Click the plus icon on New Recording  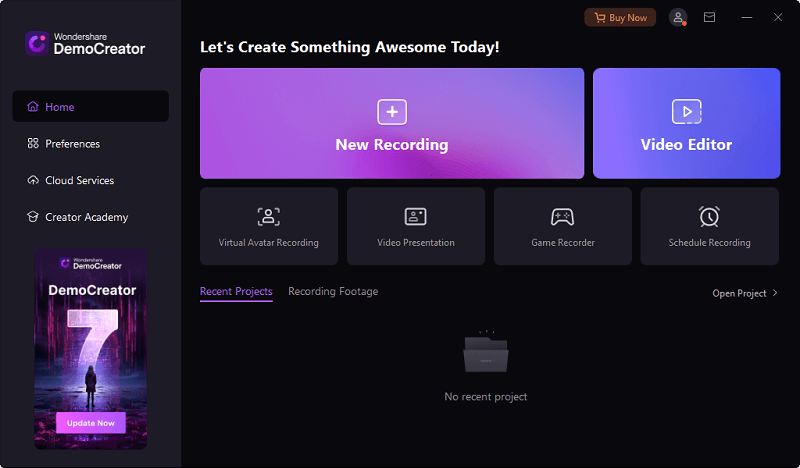click(x=392, y=112)
